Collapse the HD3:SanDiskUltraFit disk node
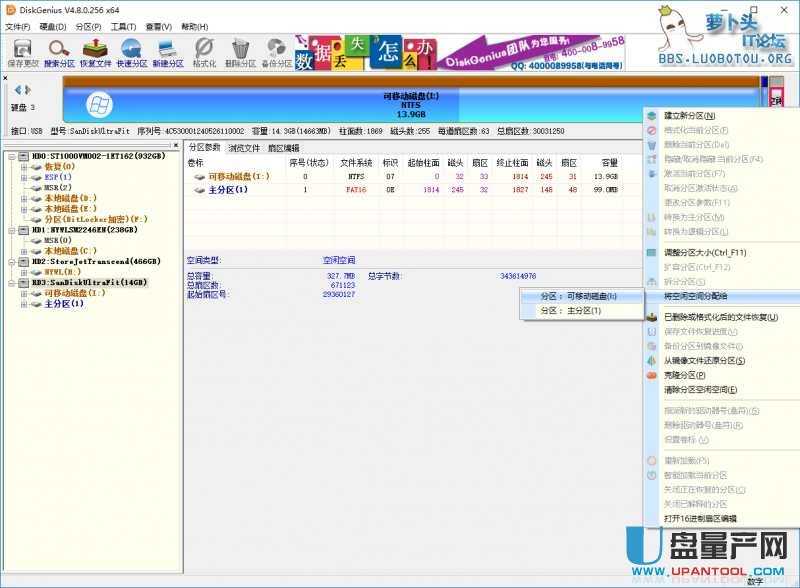800x588 pixels. click(11, 282)
